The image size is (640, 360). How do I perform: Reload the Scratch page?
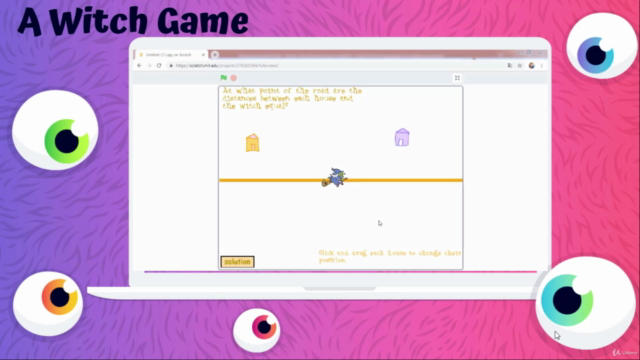[159, 65]
